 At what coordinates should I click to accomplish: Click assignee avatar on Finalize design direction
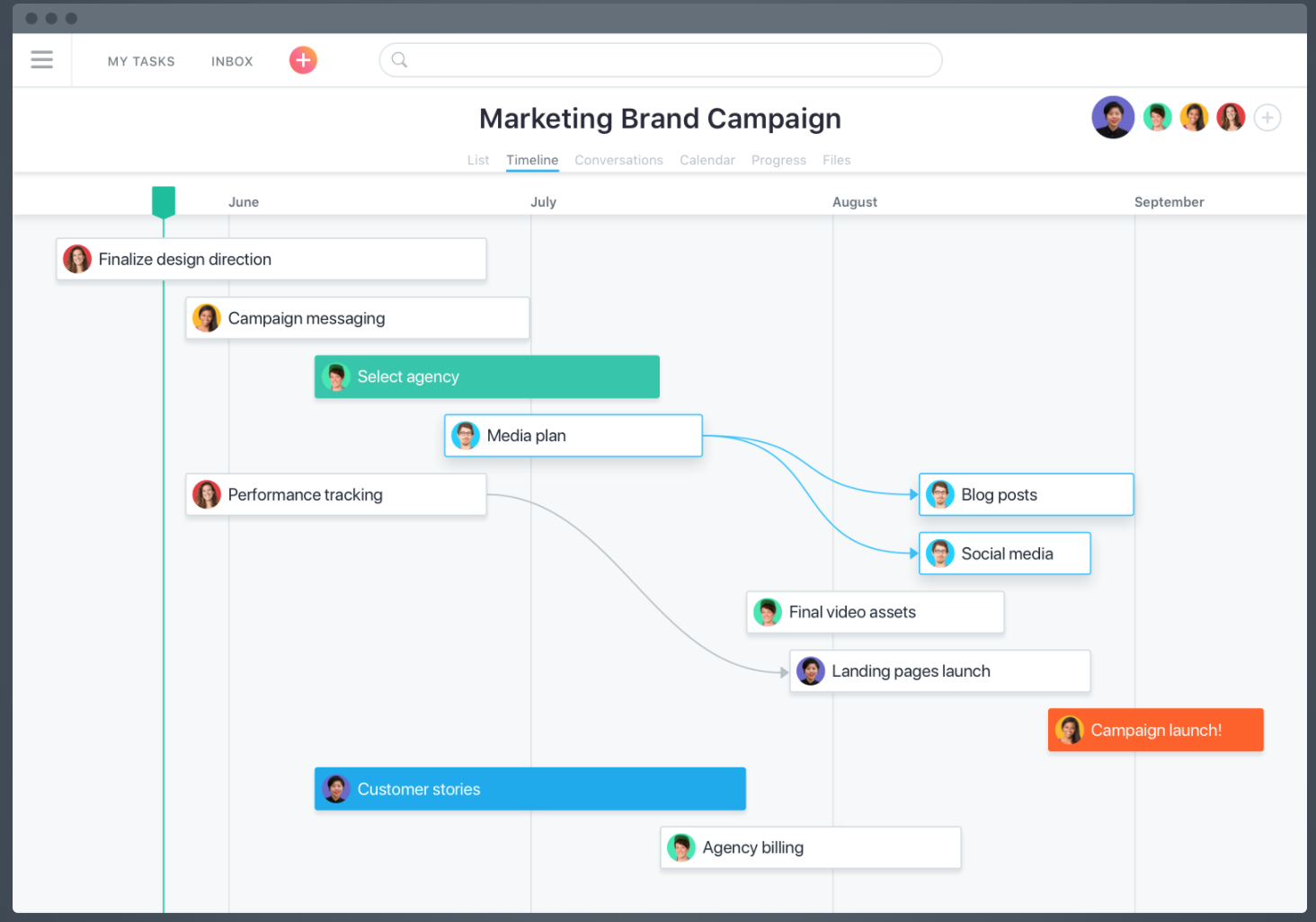(77, 259)
